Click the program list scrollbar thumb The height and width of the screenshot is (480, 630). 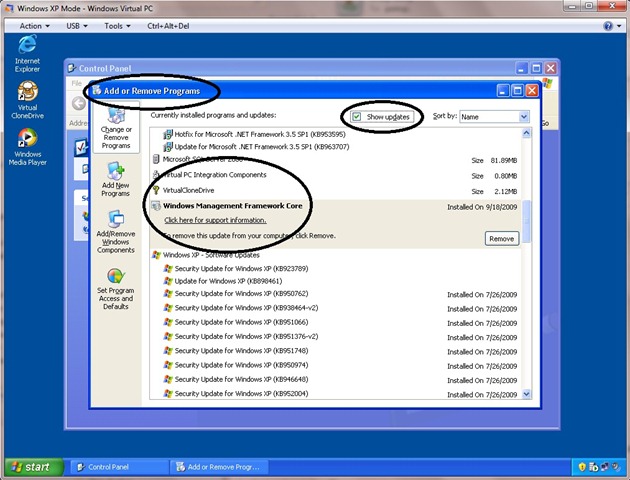pos(526,221)
